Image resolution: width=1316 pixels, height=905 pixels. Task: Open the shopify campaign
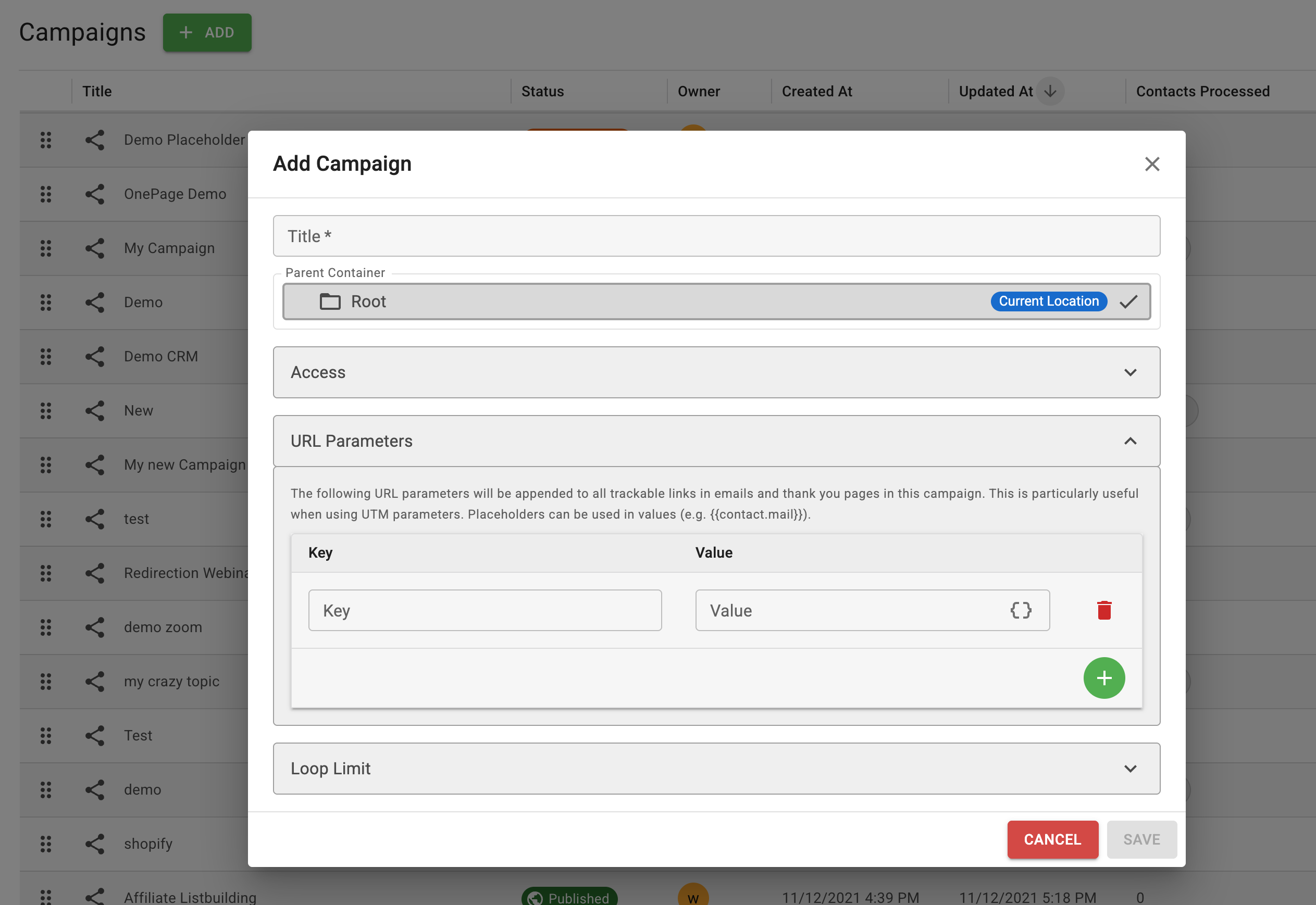[148, 844]
